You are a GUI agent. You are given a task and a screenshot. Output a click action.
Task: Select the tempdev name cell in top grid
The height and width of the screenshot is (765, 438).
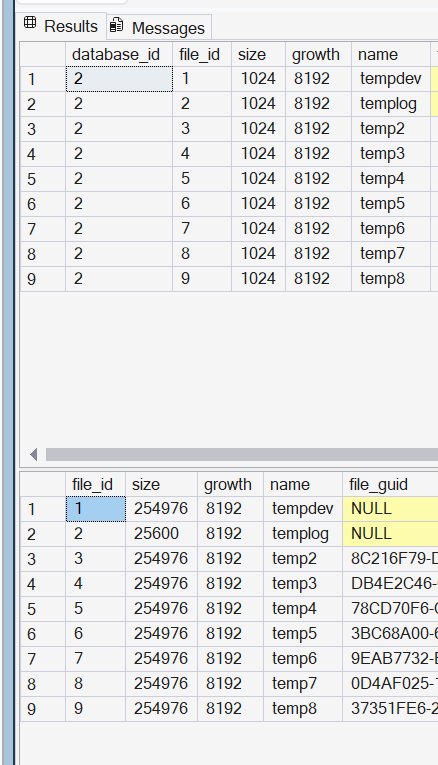click(391, 79)
